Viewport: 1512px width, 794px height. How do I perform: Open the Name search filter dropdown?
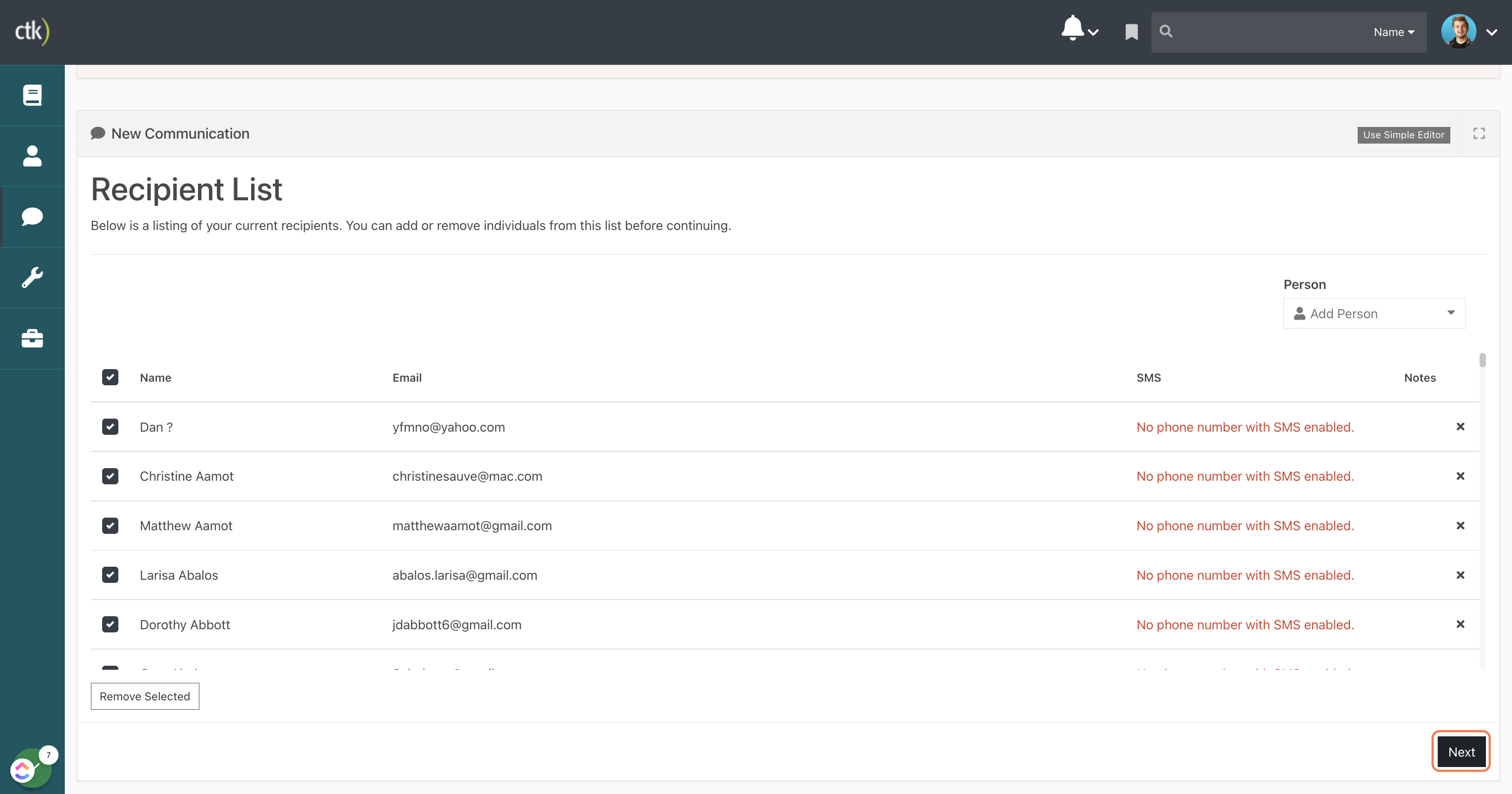pyautogui.click(x=1394, y=32)
